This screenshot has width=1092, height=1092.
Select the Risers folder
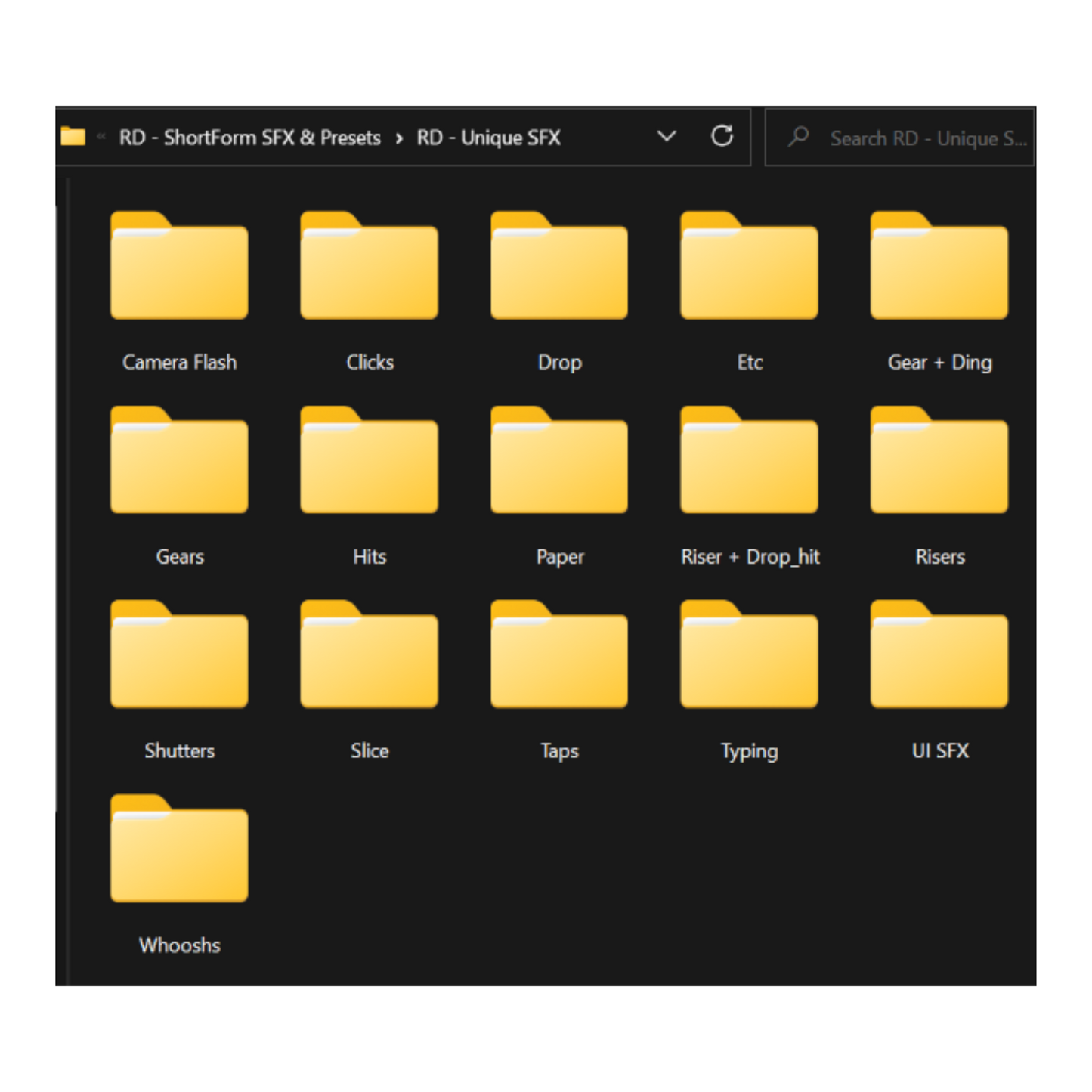[939, 461]
